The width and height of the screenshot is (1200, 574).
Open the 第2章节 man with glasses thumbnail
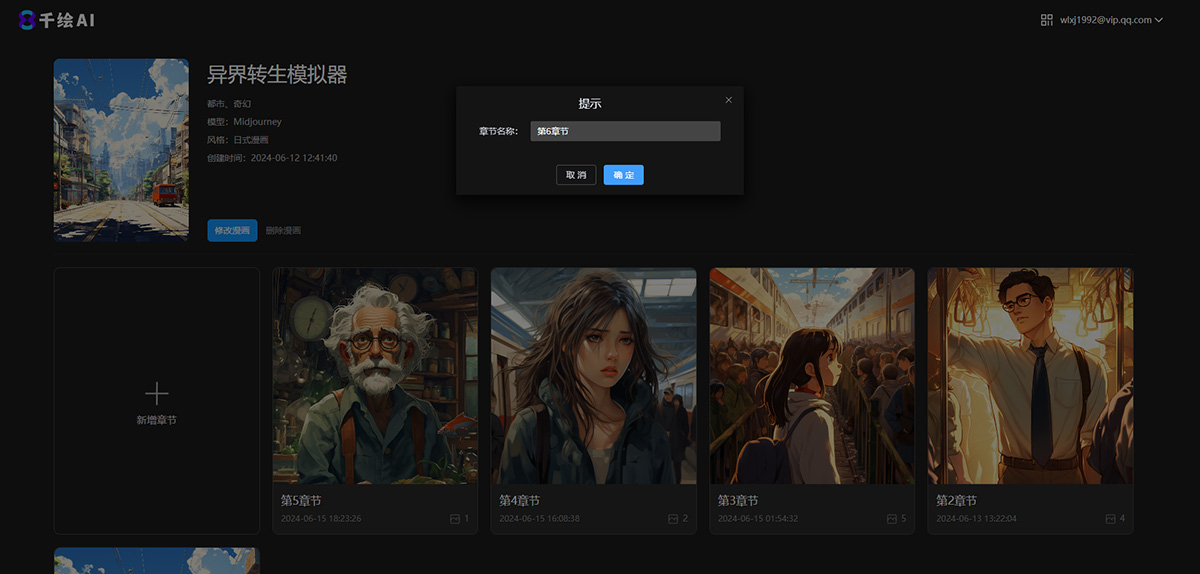(1029, 376)
